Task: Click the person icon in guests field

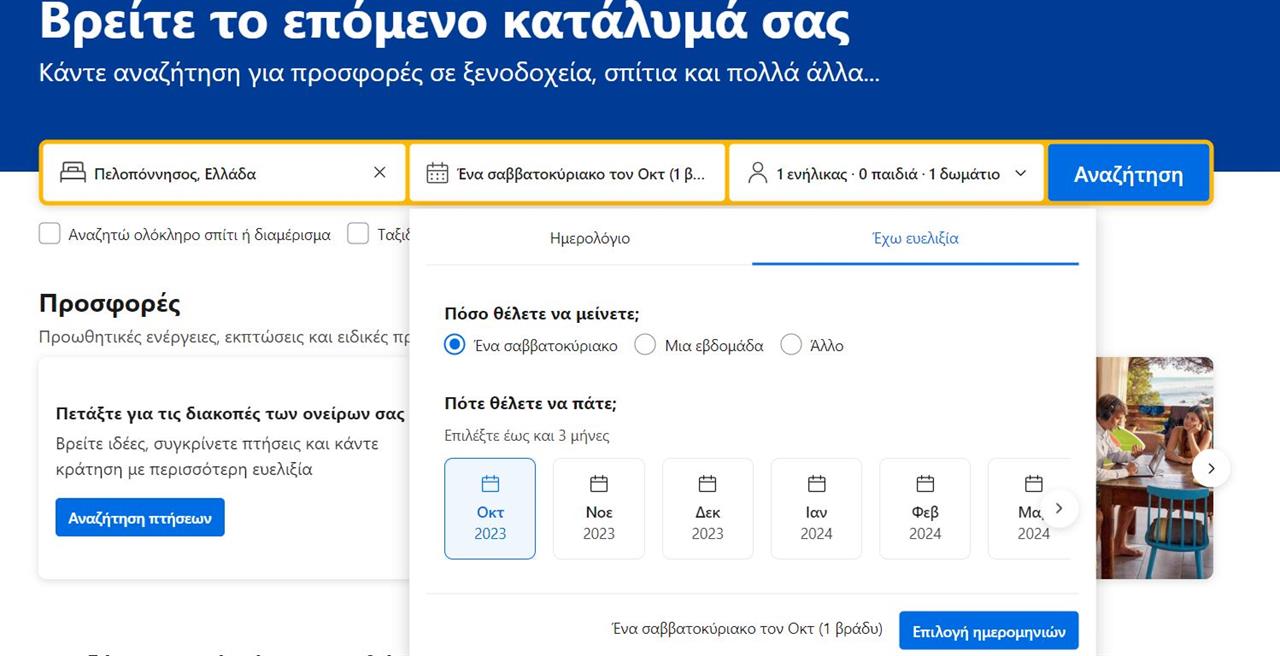Action: pyautogui.click(x=757, y=173)
